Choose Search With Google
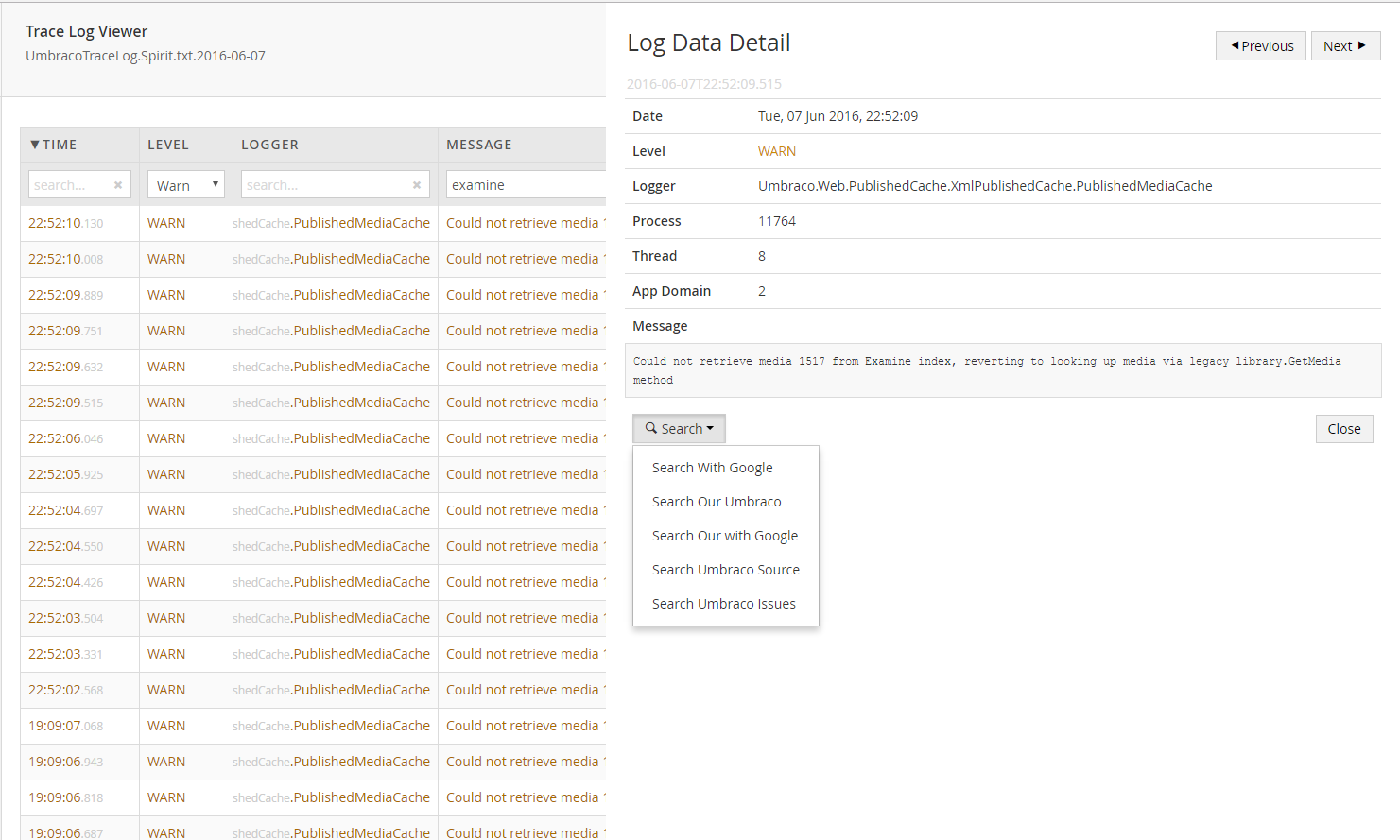This screenshot has height=840, width=1400. [x=713, y=468]
